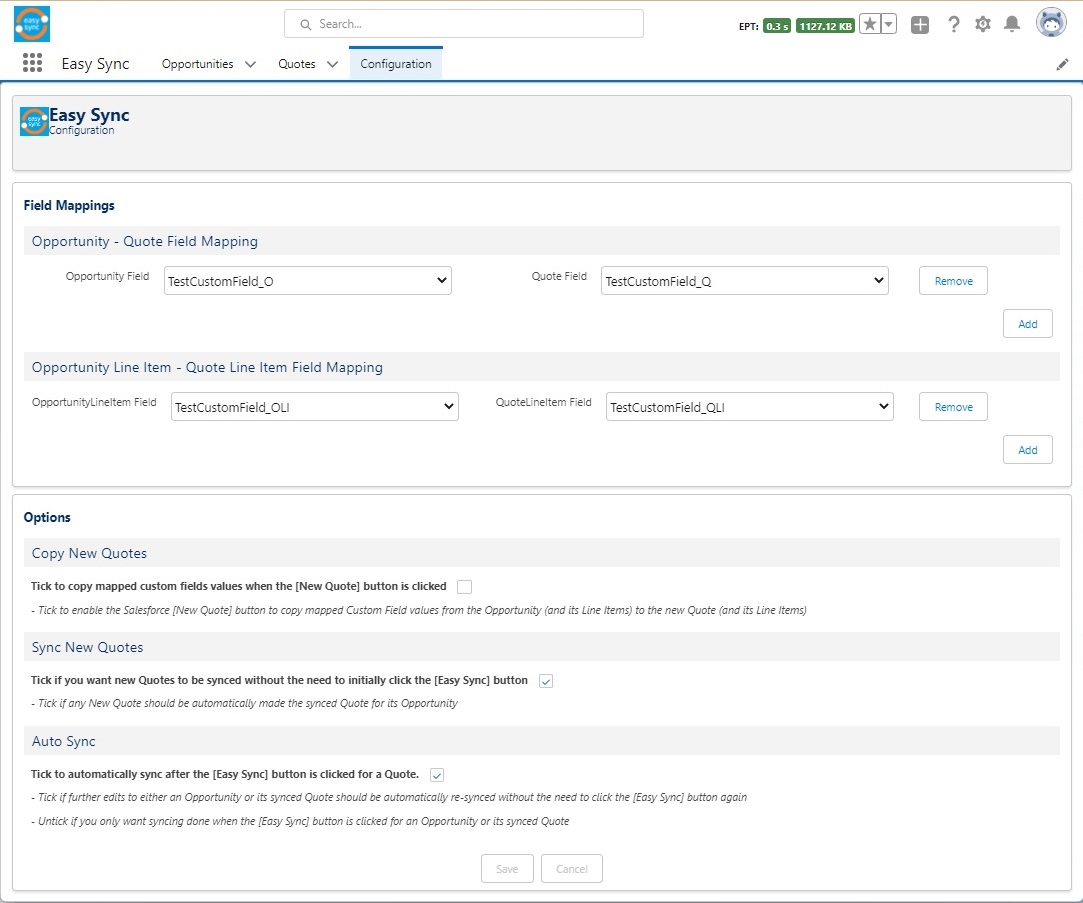Open the Opportunity Field dropdown
1083x903 pixels.
tap(308, 281)
